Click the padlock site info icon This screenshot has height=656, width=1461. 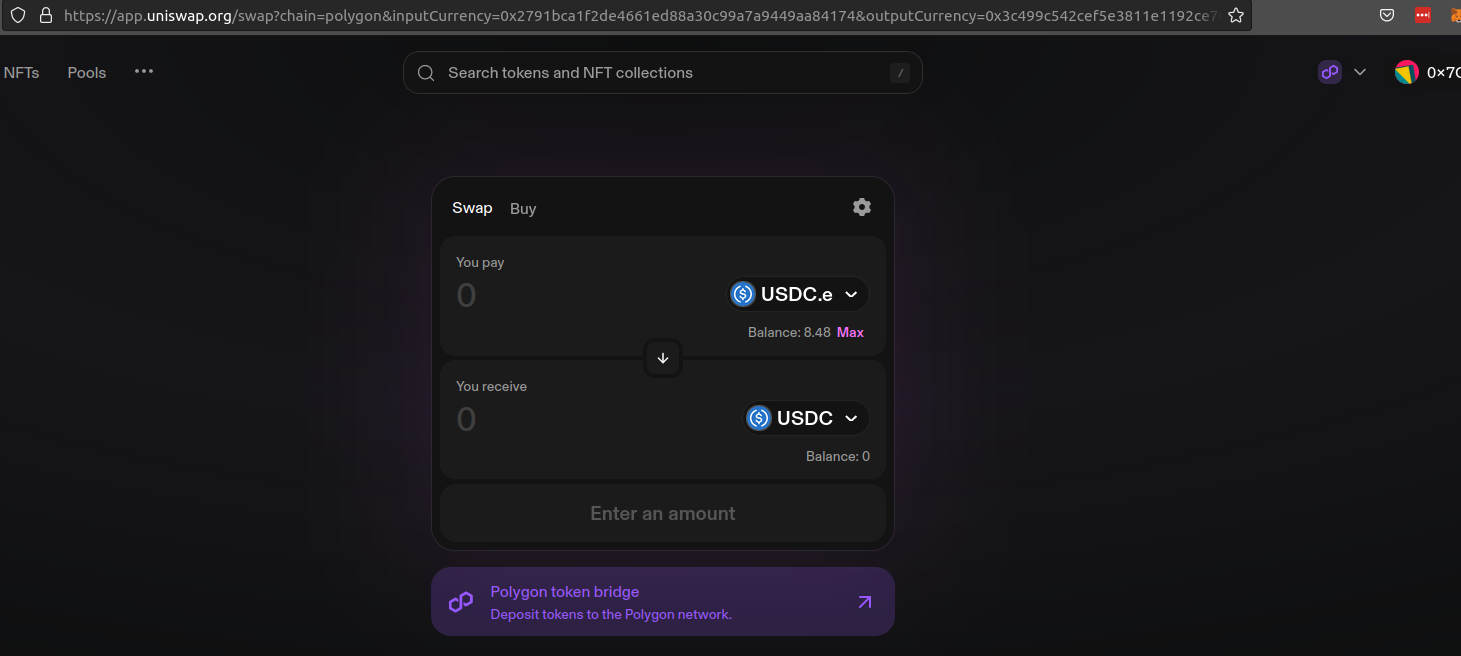pyautogui.click(x=45, y=16)
